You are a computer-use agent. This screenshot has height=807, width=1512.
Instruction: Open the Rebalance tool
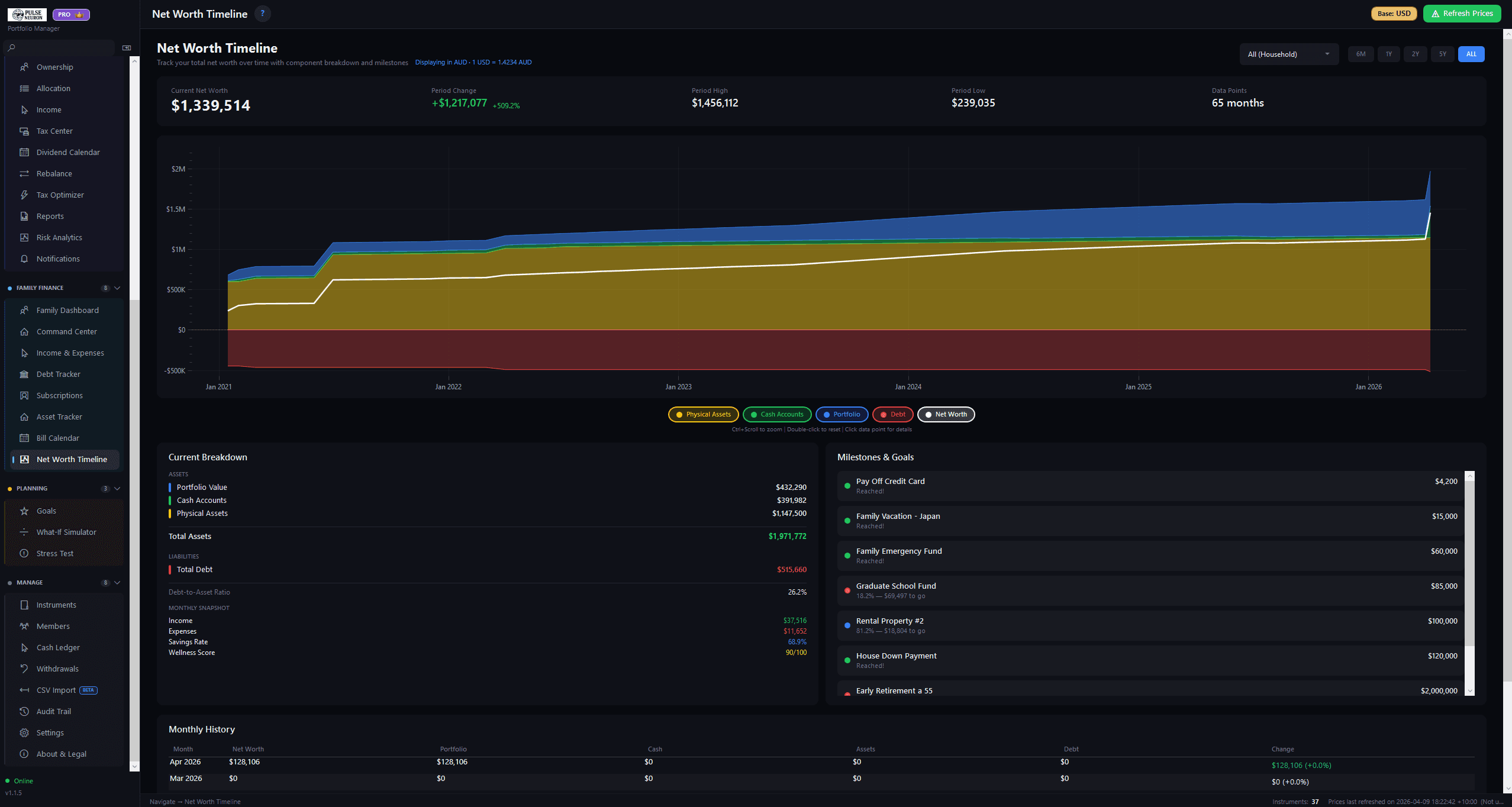tap(54, 173)
